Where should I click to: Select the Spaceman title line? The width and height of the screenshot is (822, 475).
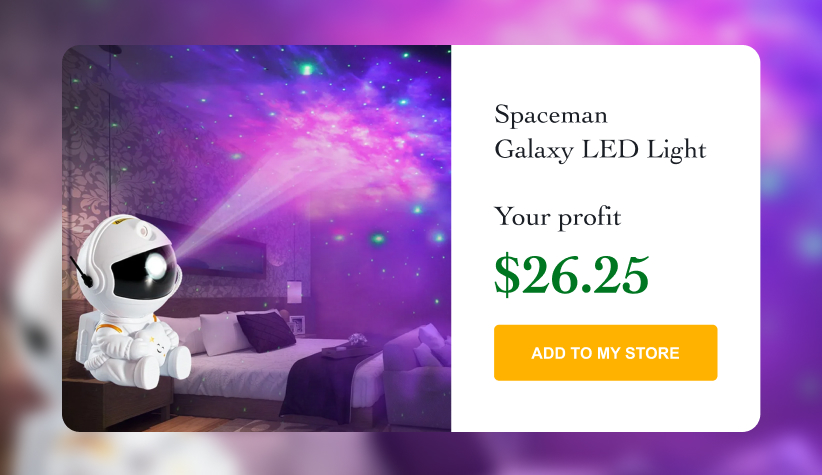551,115
